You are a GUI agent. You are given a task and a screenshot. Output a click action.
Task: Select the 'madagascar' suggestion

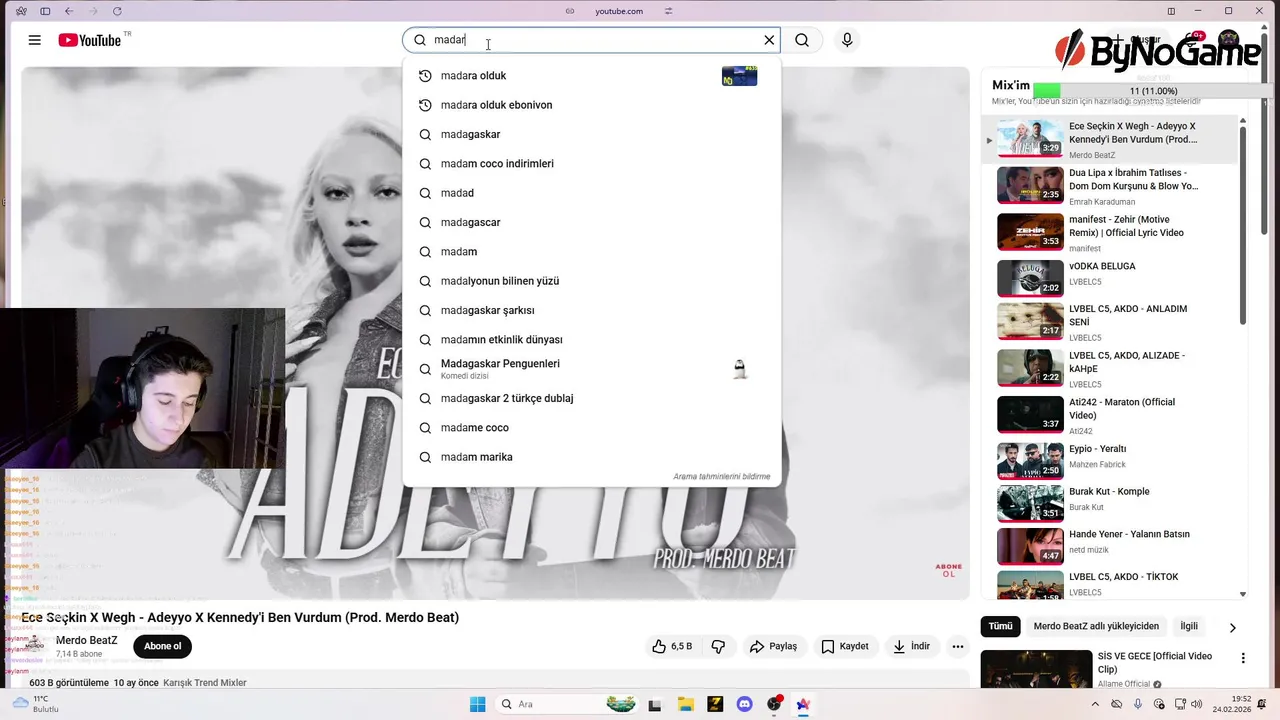[592, 222]
